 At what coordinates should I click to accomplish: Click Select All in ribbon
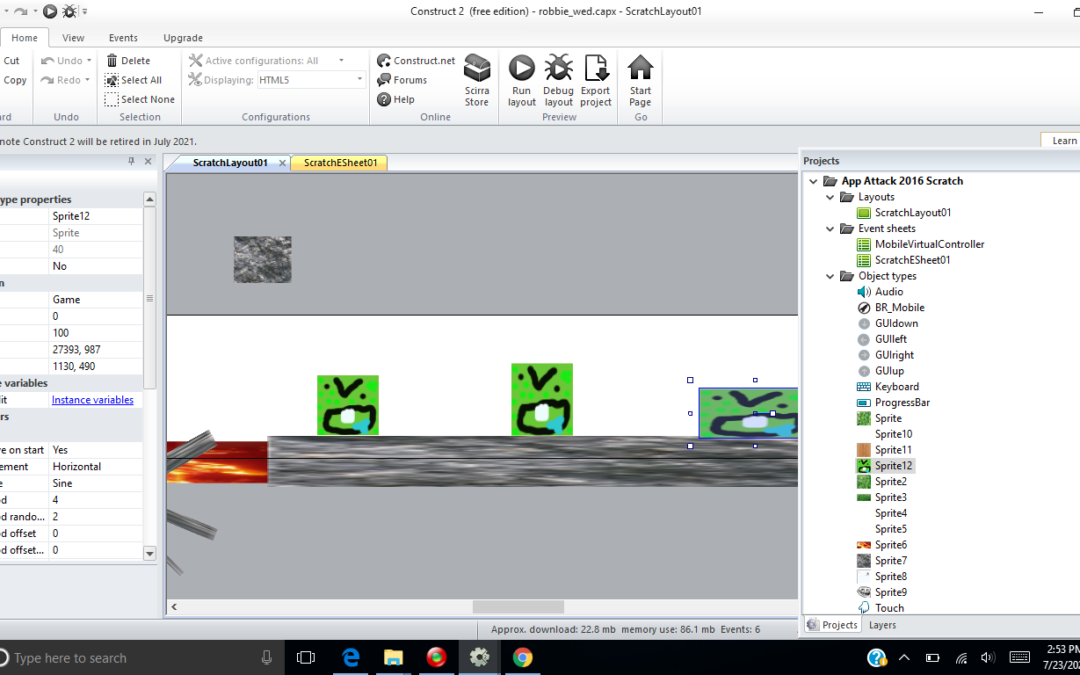[x=134, y=80]
